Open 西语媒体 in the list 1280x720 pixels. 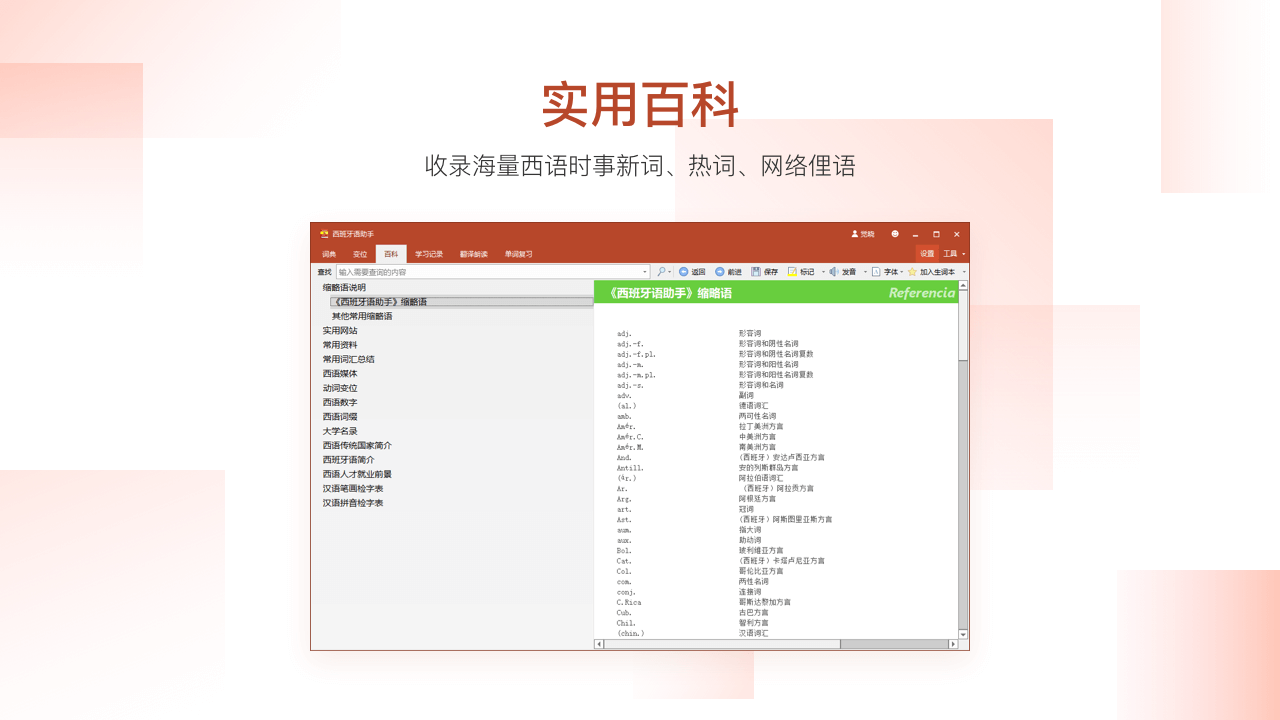340,374
